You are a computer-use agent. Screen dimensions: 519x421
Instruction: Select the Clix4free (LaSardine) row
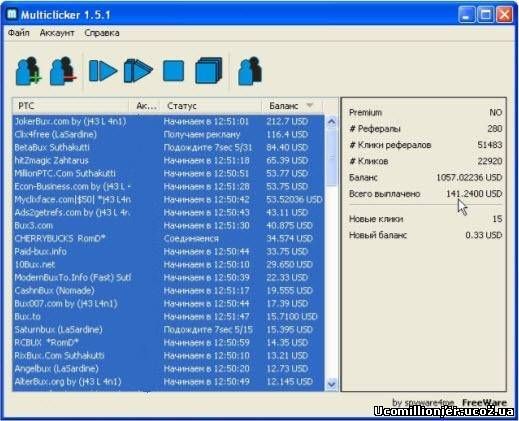coord(168,134)
